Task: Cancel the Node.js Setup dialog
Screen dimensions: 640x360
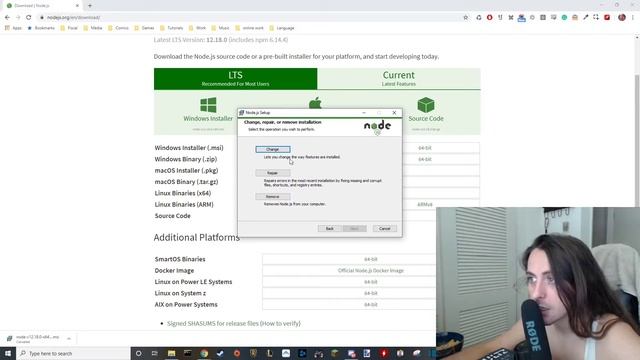Action: [384, 229]
